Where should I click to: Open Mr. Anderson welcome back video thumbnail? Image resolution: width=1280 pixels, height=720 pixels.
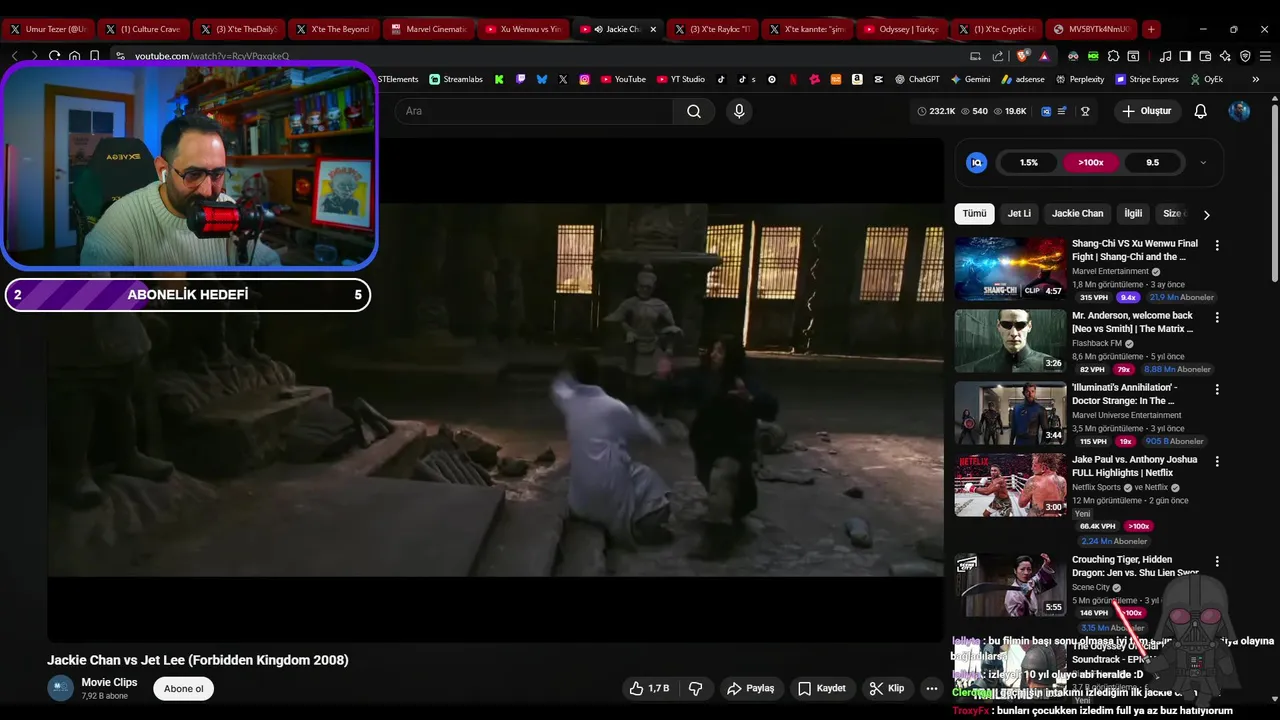click(1010, 340)
